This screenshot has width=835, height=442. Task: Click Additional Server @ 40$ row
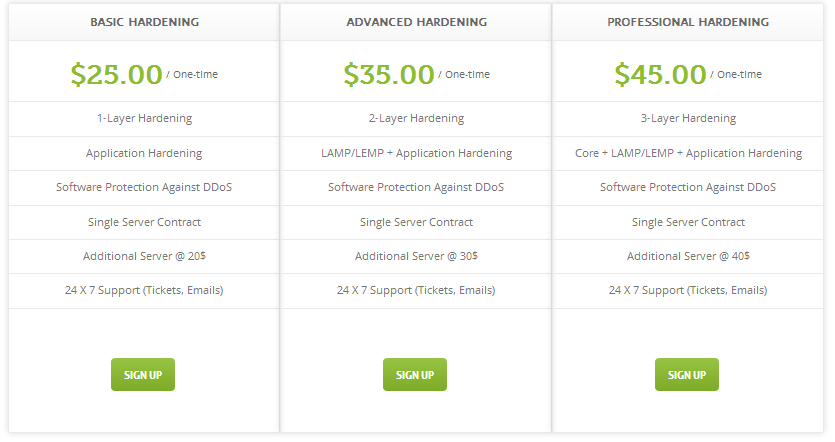pos(688,256)
